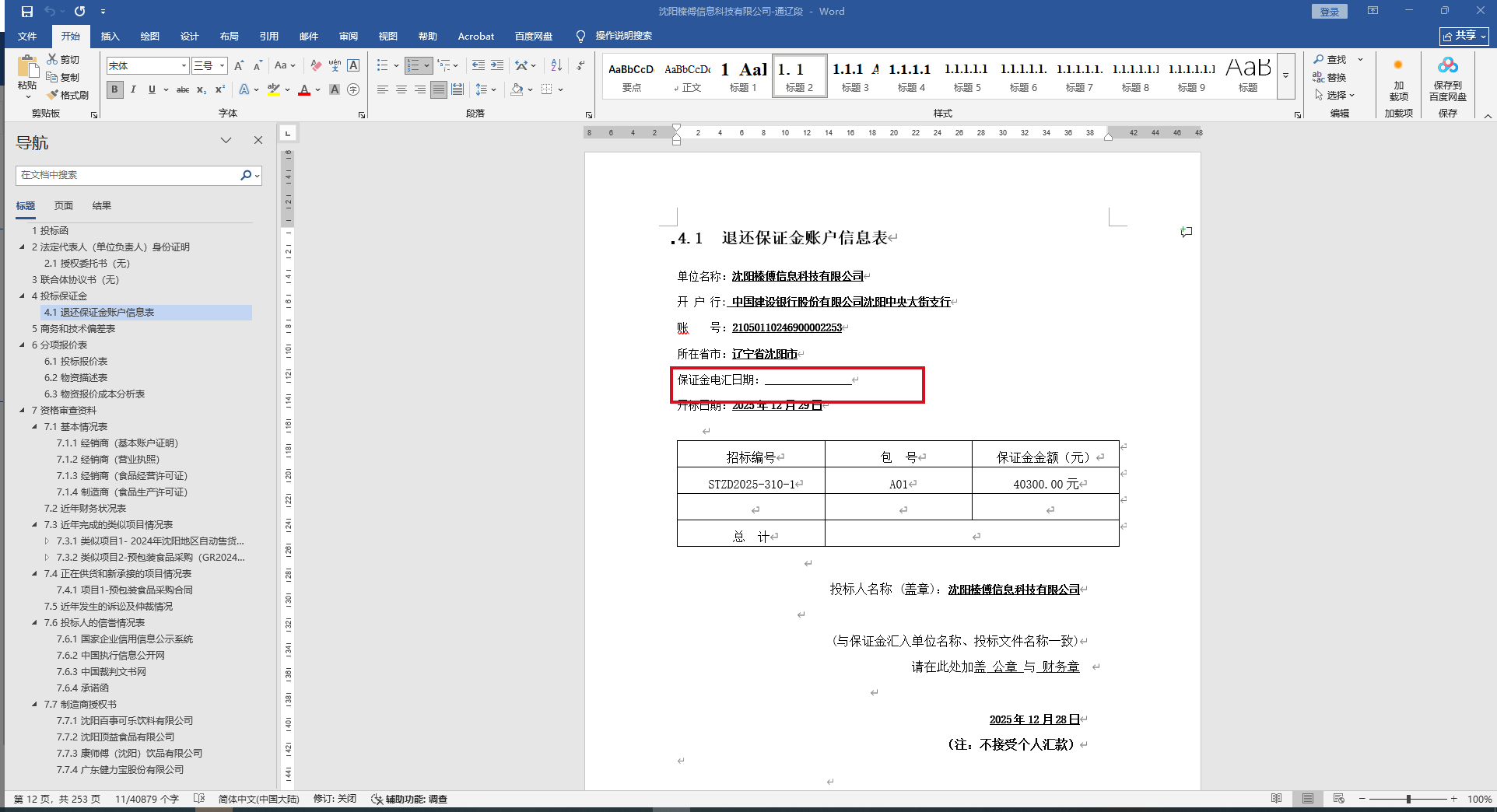Apply the red font color
This screenshot has width=1497, height=812.
coord(304,89)
